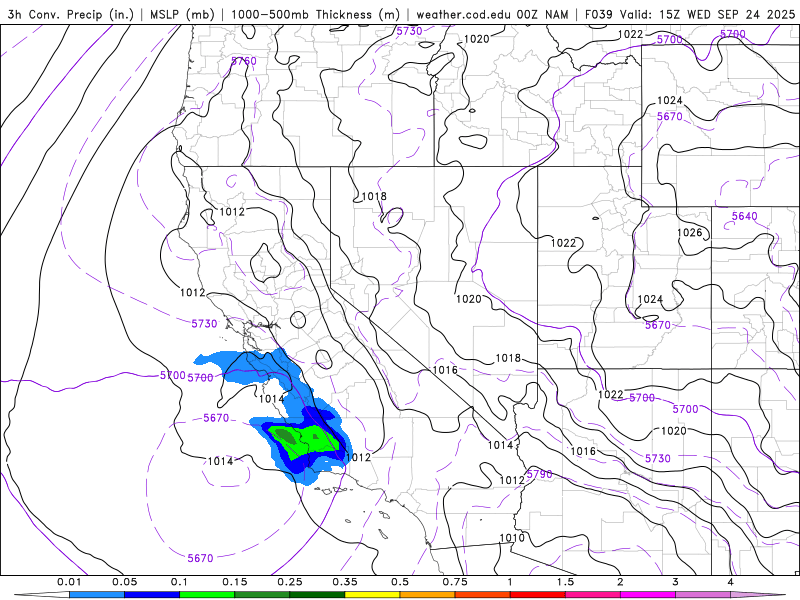Click the red 1–1.5 legend swatch
The width and height of the screenshot is (800, 600).
click(x=538, y=595)
